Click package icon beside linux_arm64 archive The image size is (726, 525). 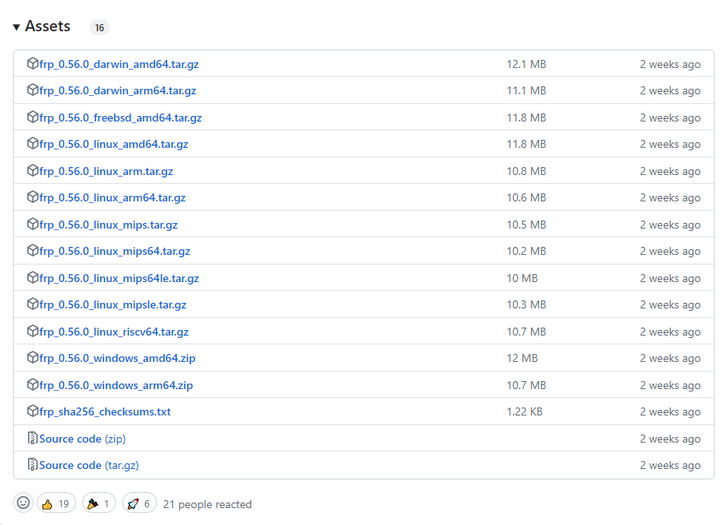[x=33, y=197]
